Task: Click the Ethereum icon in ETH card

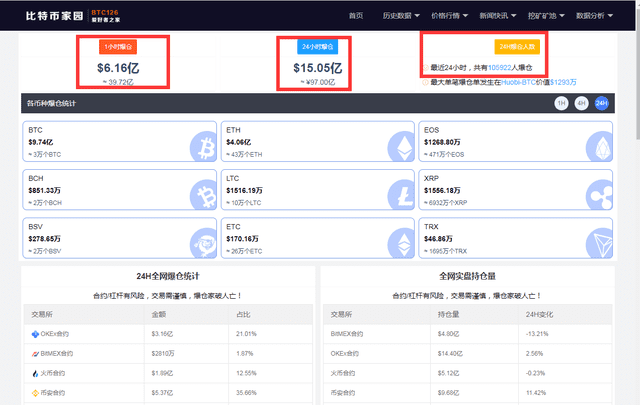Action: coord(401,146)
